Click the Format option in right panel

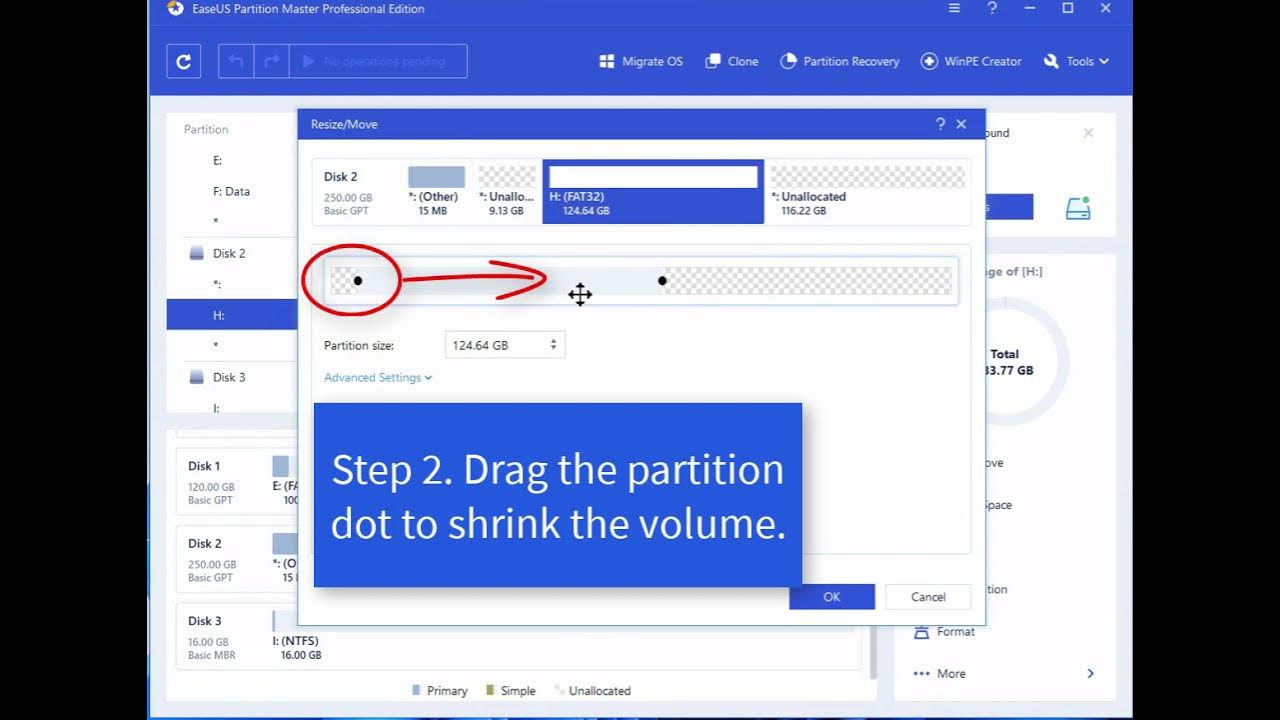click(956, 632)
